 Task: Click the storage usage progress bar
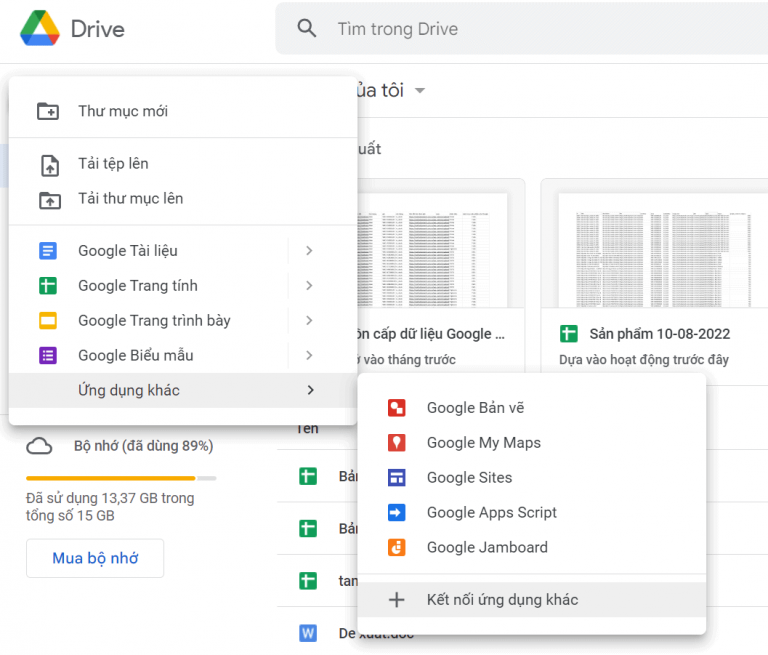tap(121, 478)
